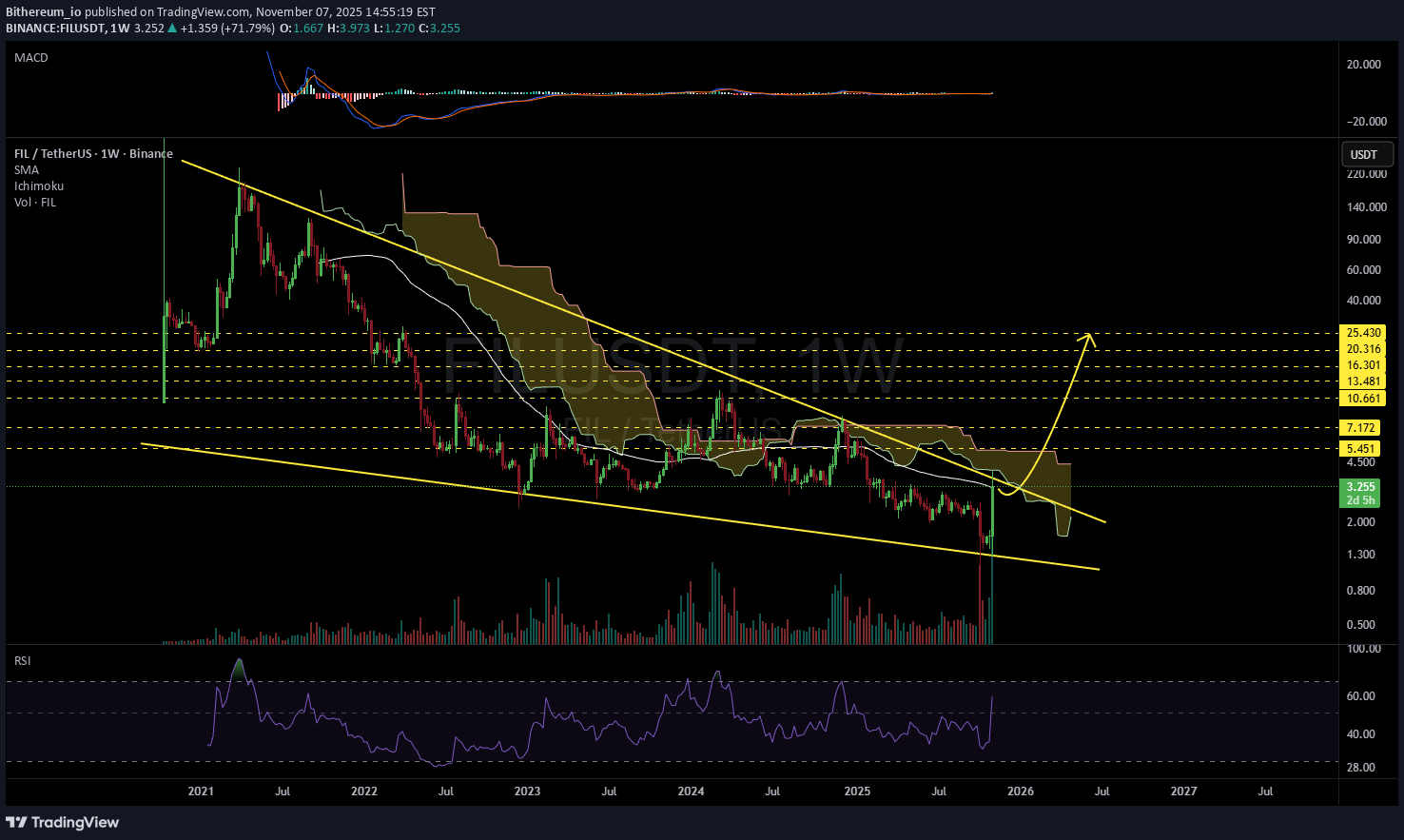The width and height of the screenshot is (1404, 840).
Task: Select the RSI indicator label
Action: pyautogui.click(x=22, y=660)
